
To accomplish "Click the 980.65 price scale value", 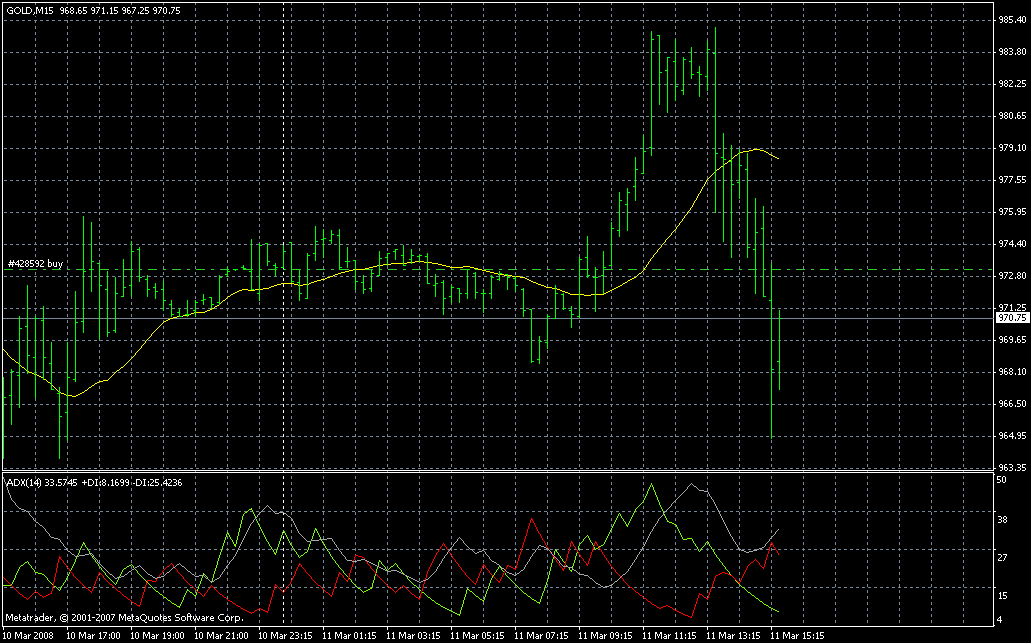I will coord(1012,116).
